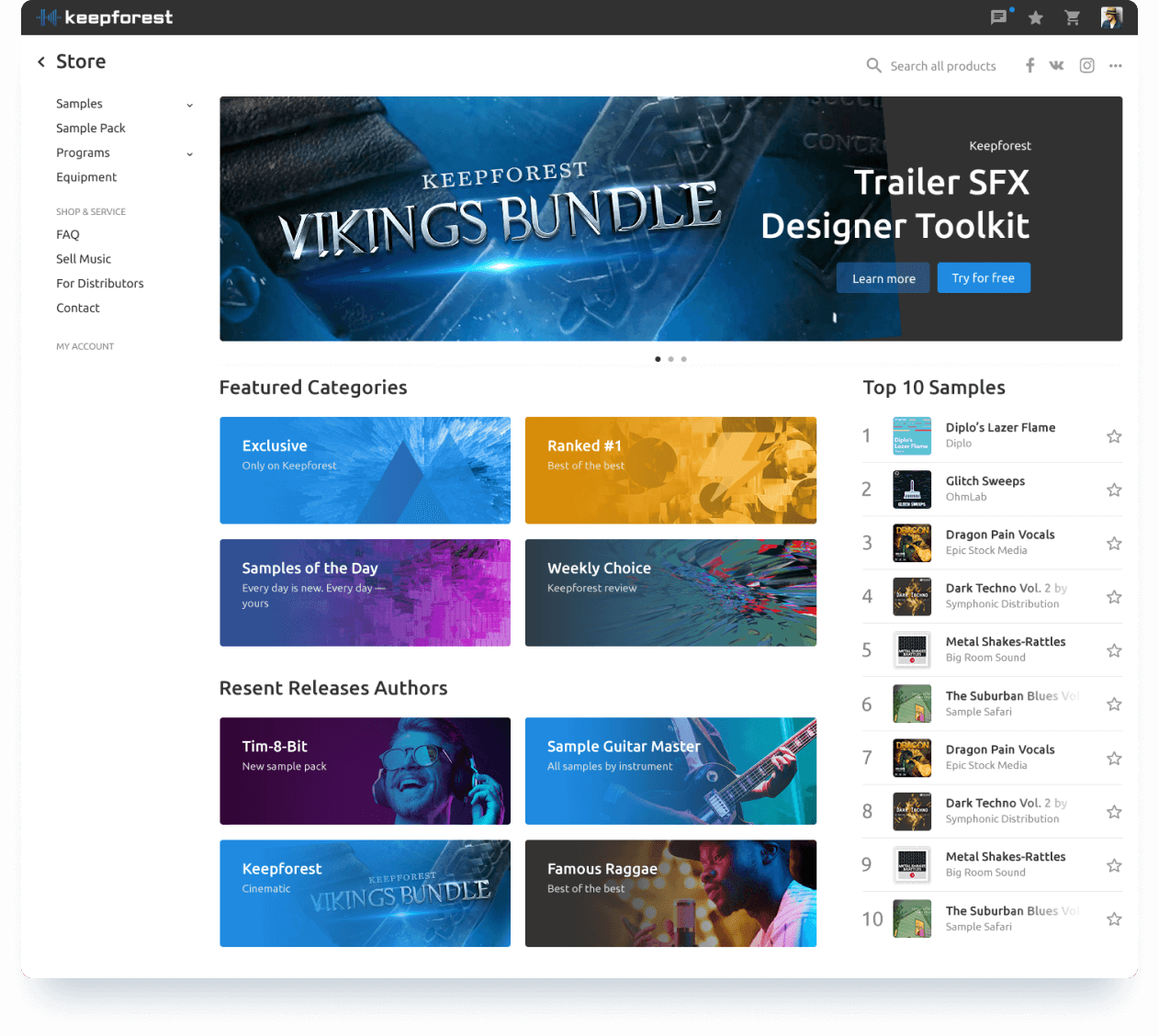Image resolution: width=1159 pixels, height=1036 pixels.
Task: Open the more options ellipsis
Action: coord(1116,65)
